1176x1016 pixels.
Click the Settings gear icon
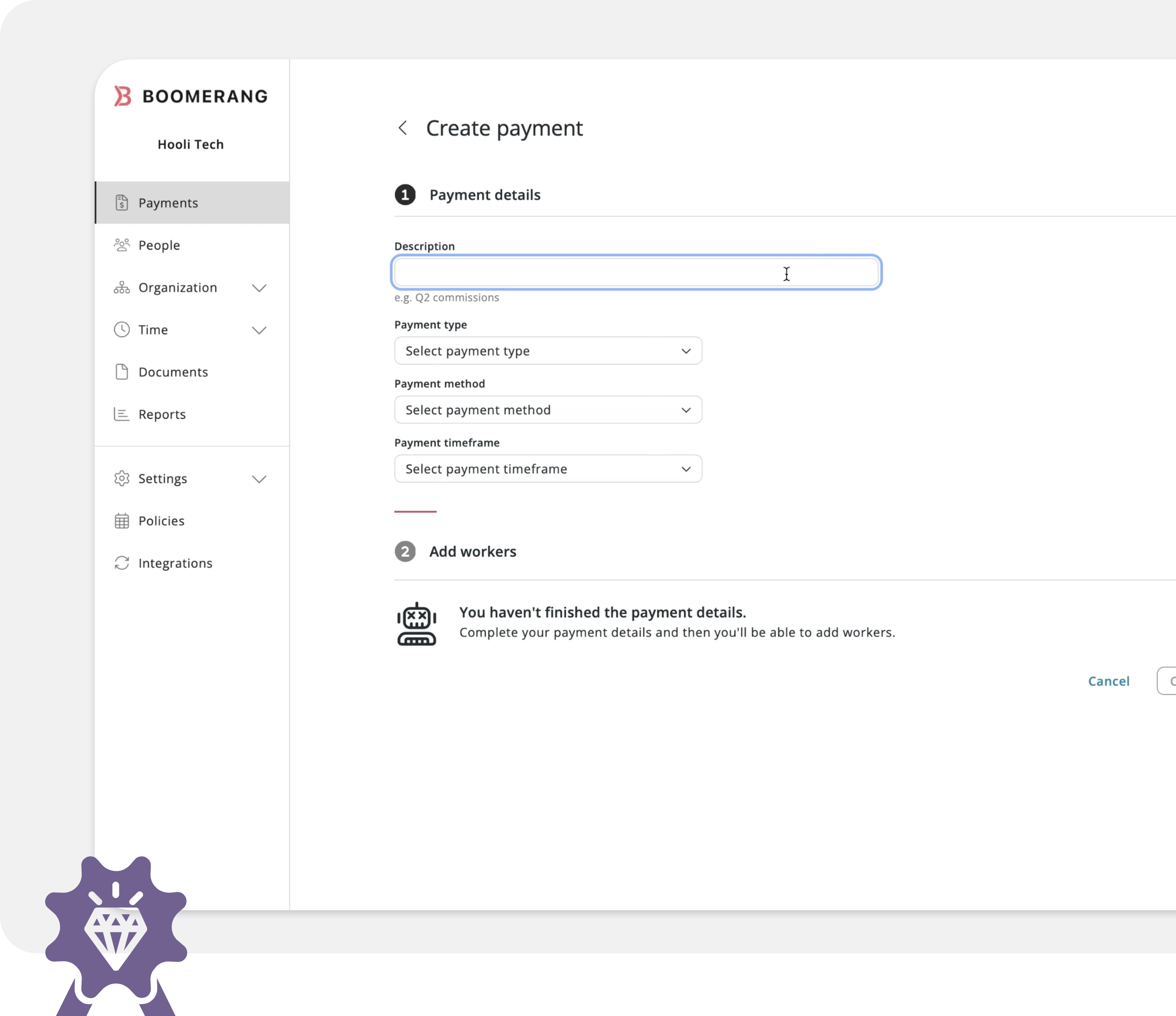coord(121,478)
